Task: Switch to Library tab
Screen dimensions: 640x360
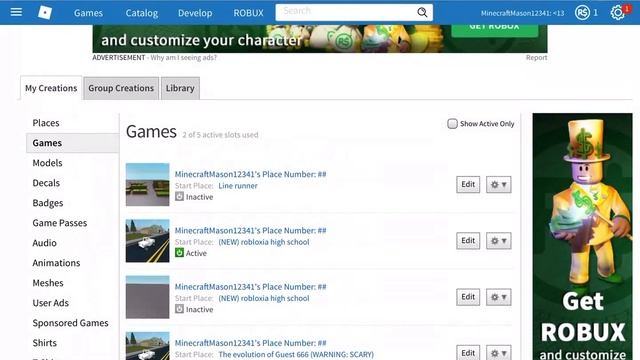Action: 180,88
